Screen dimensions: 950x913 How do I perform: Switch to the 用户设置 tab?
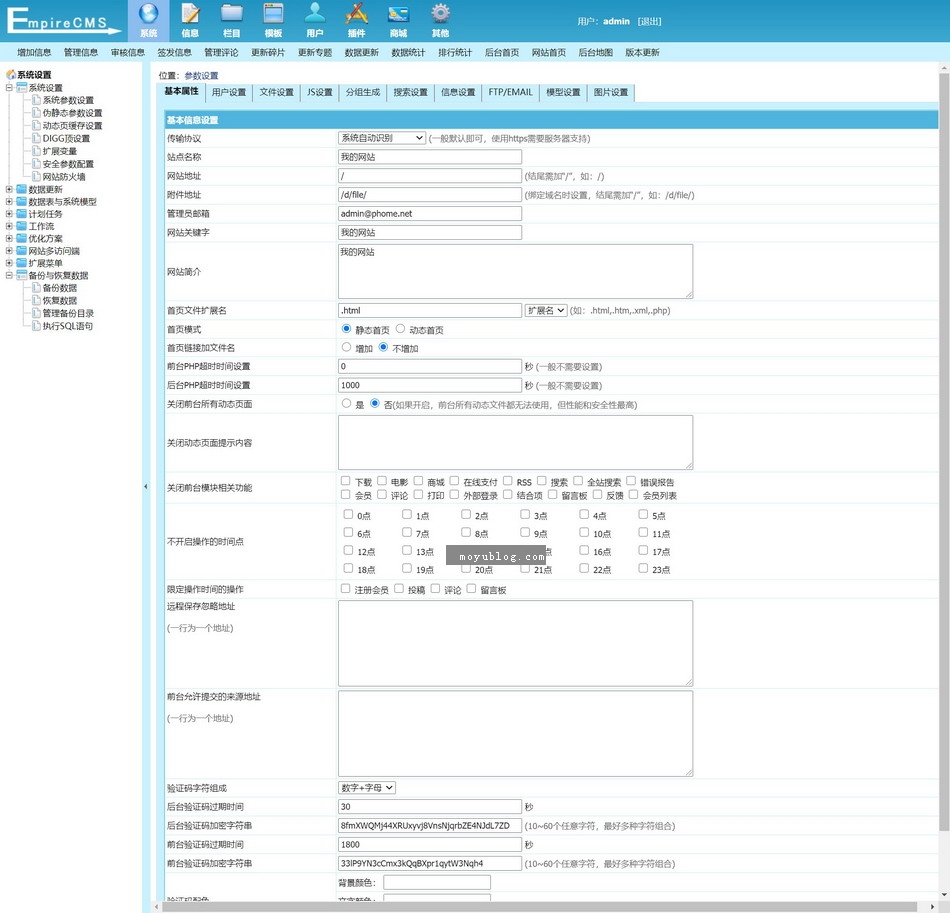[229, 92]
